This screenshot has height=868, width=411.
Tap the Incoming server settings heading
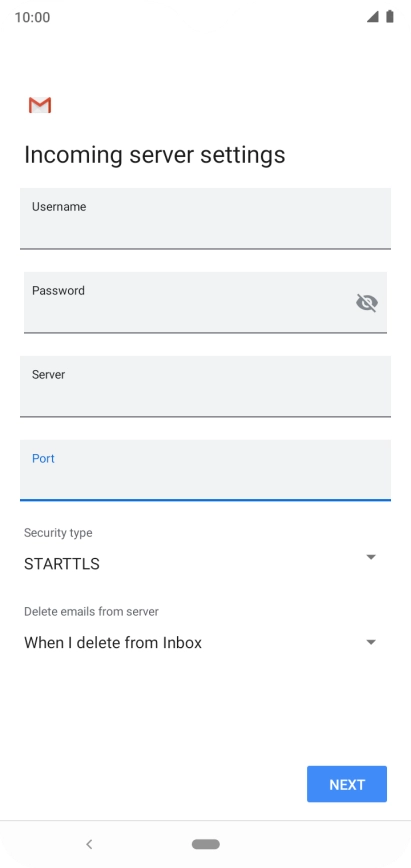tap(155, 154)
